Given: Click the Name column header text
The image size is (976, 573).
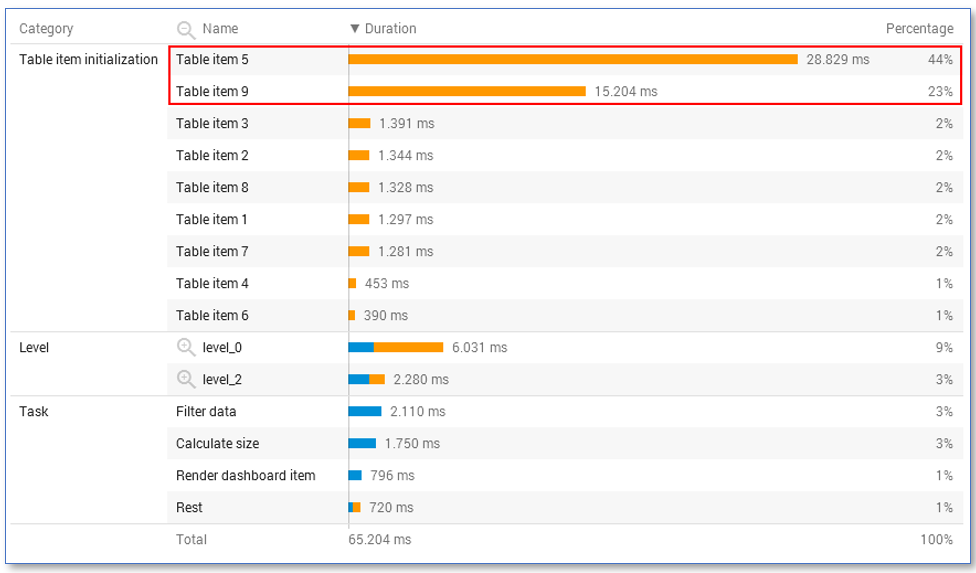Looking at the screenshot, I should pos(220,29).
